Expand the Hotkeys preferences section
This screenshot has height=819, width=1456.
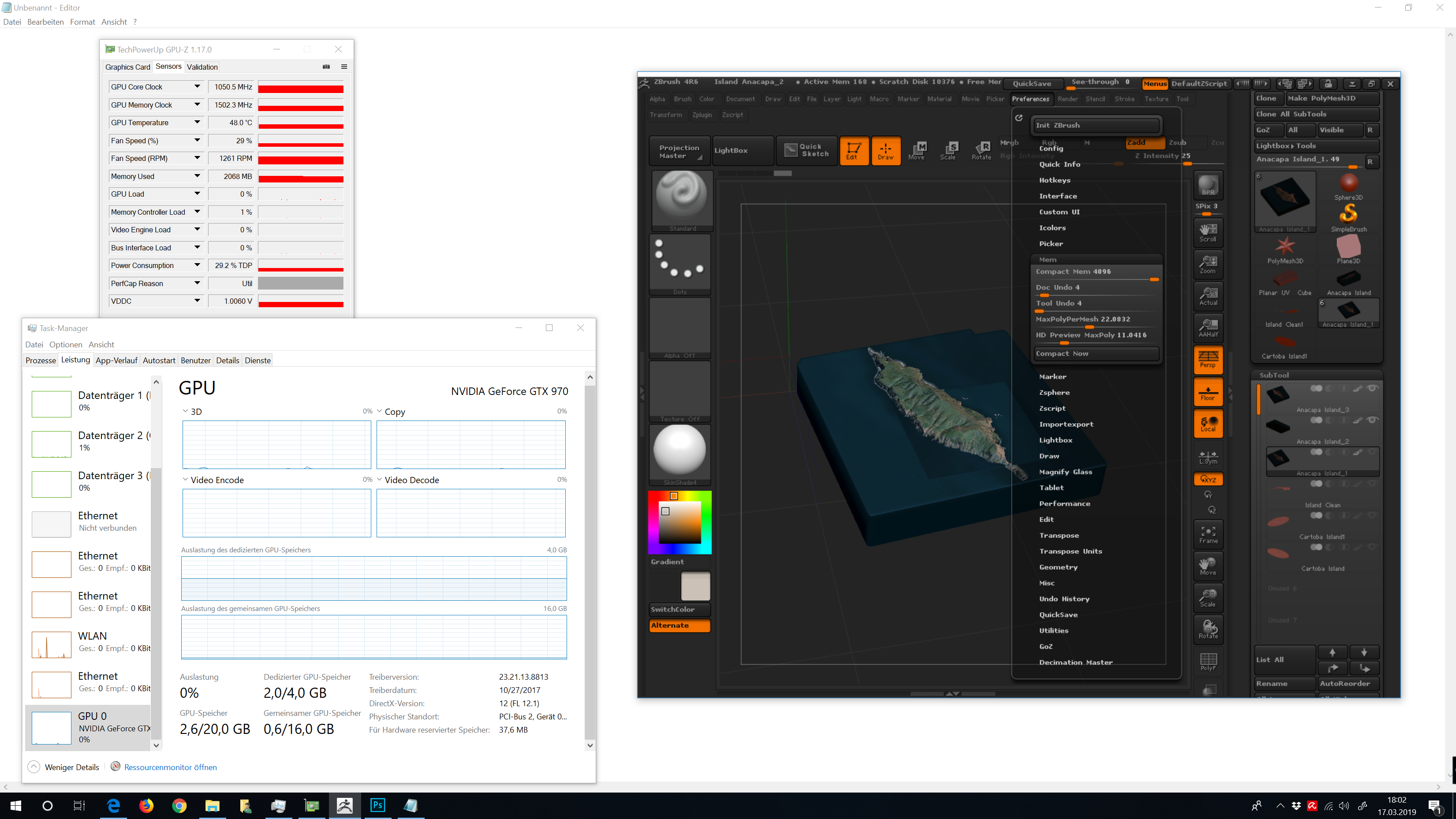coord(1055,180)
